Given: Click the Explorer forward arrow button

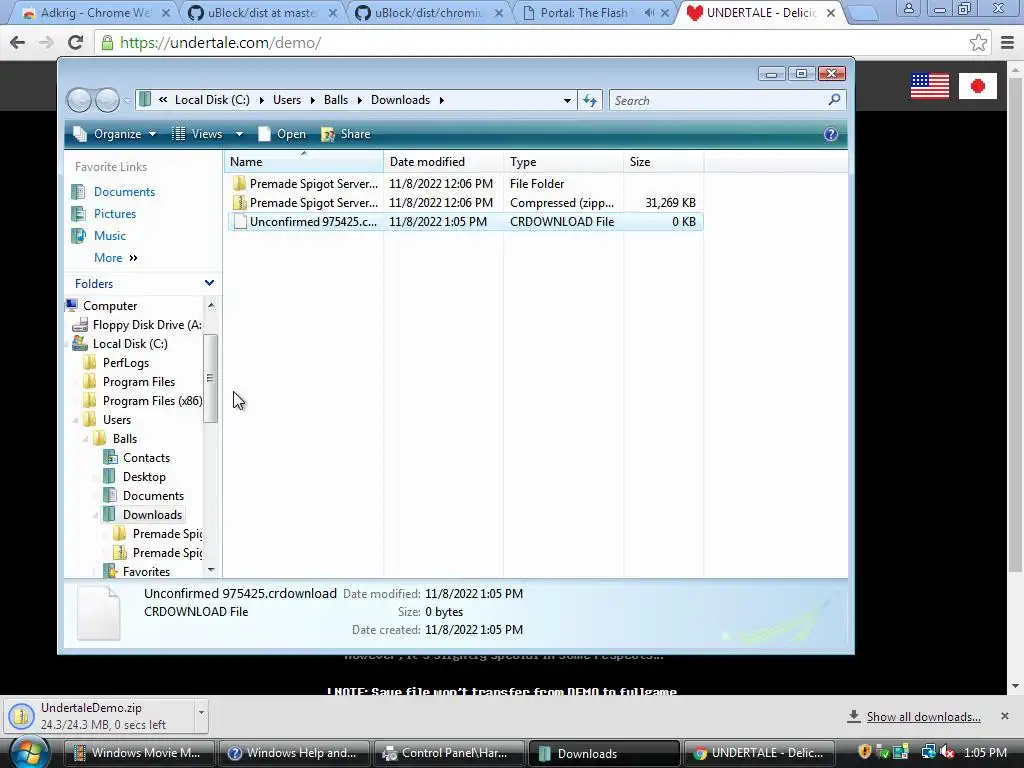Looking at the screenshot, I should click(107, 100).
